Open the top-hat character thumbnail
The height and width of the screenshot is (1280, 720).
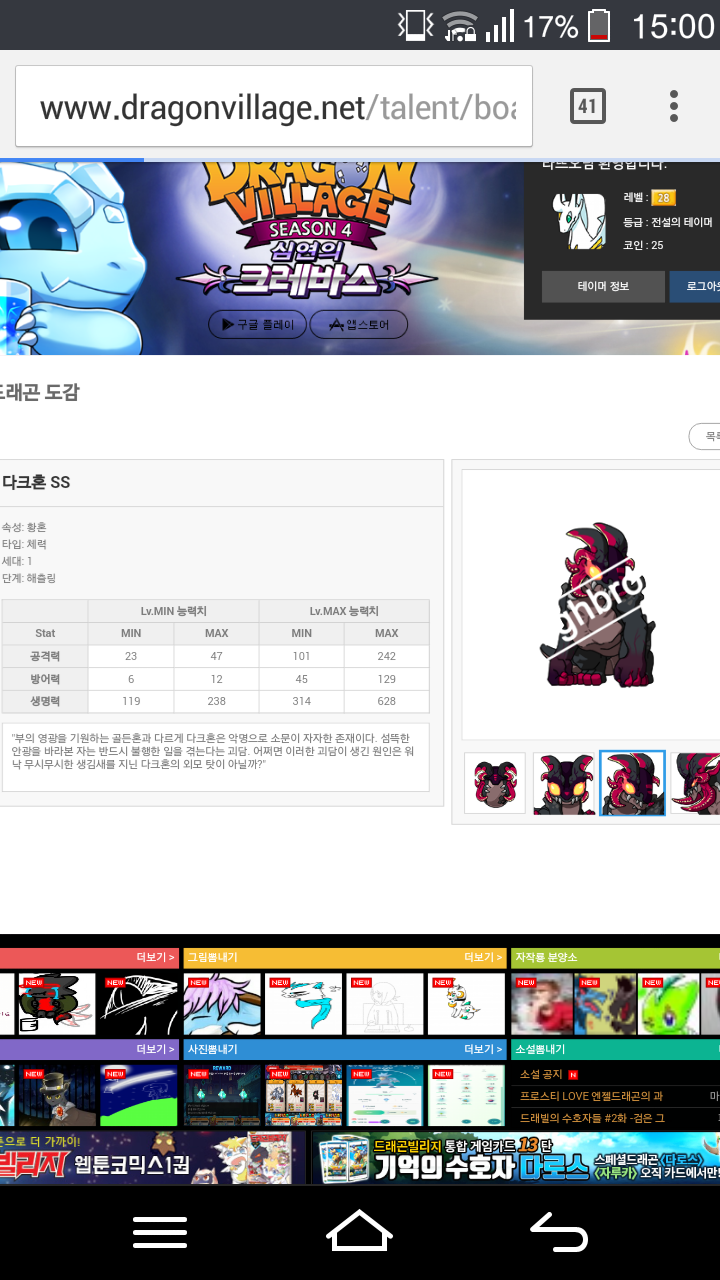point(56,1095)
